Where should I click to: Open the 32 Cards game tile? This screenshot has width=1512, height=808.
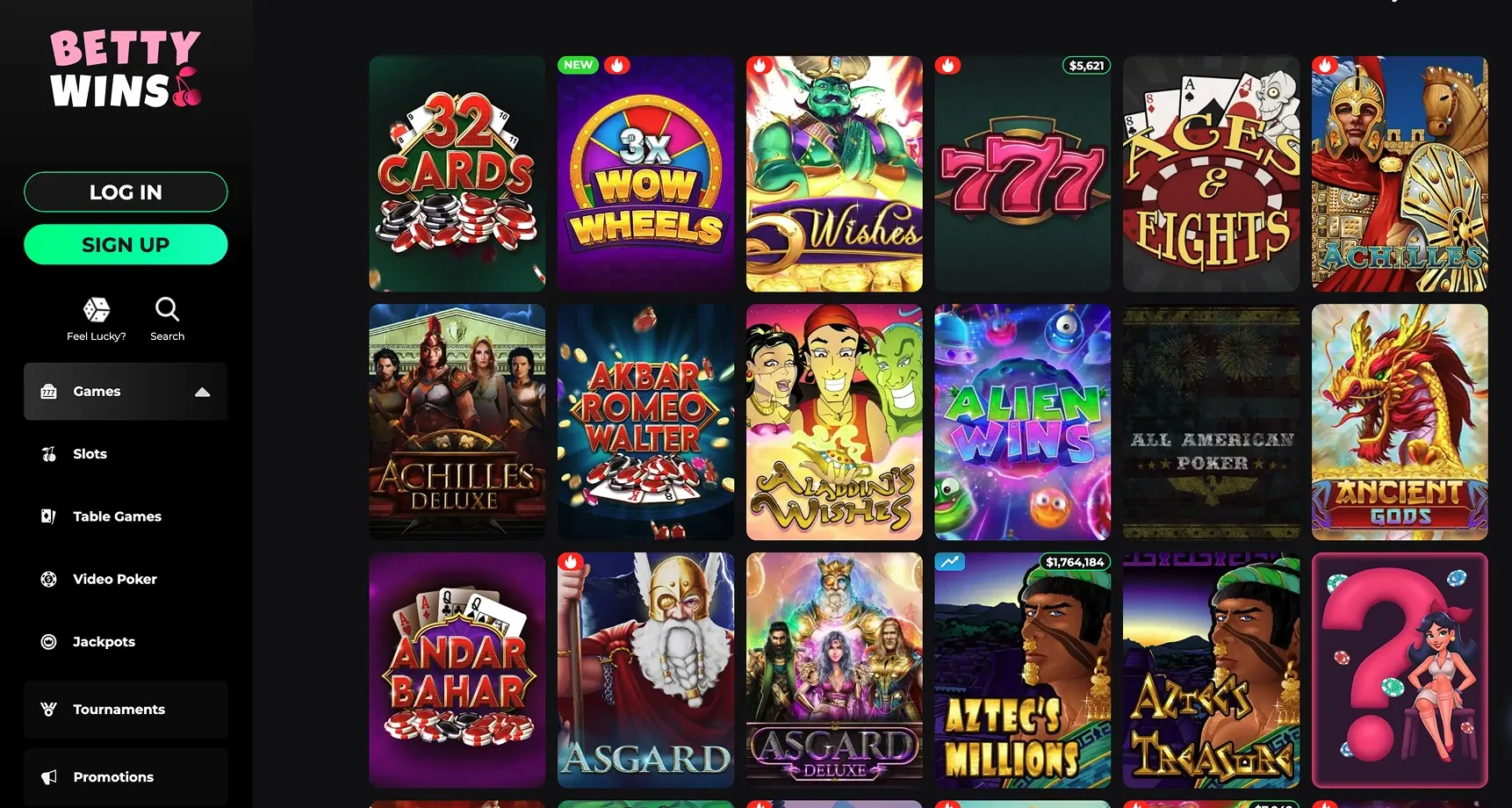(x=457, y=174)
